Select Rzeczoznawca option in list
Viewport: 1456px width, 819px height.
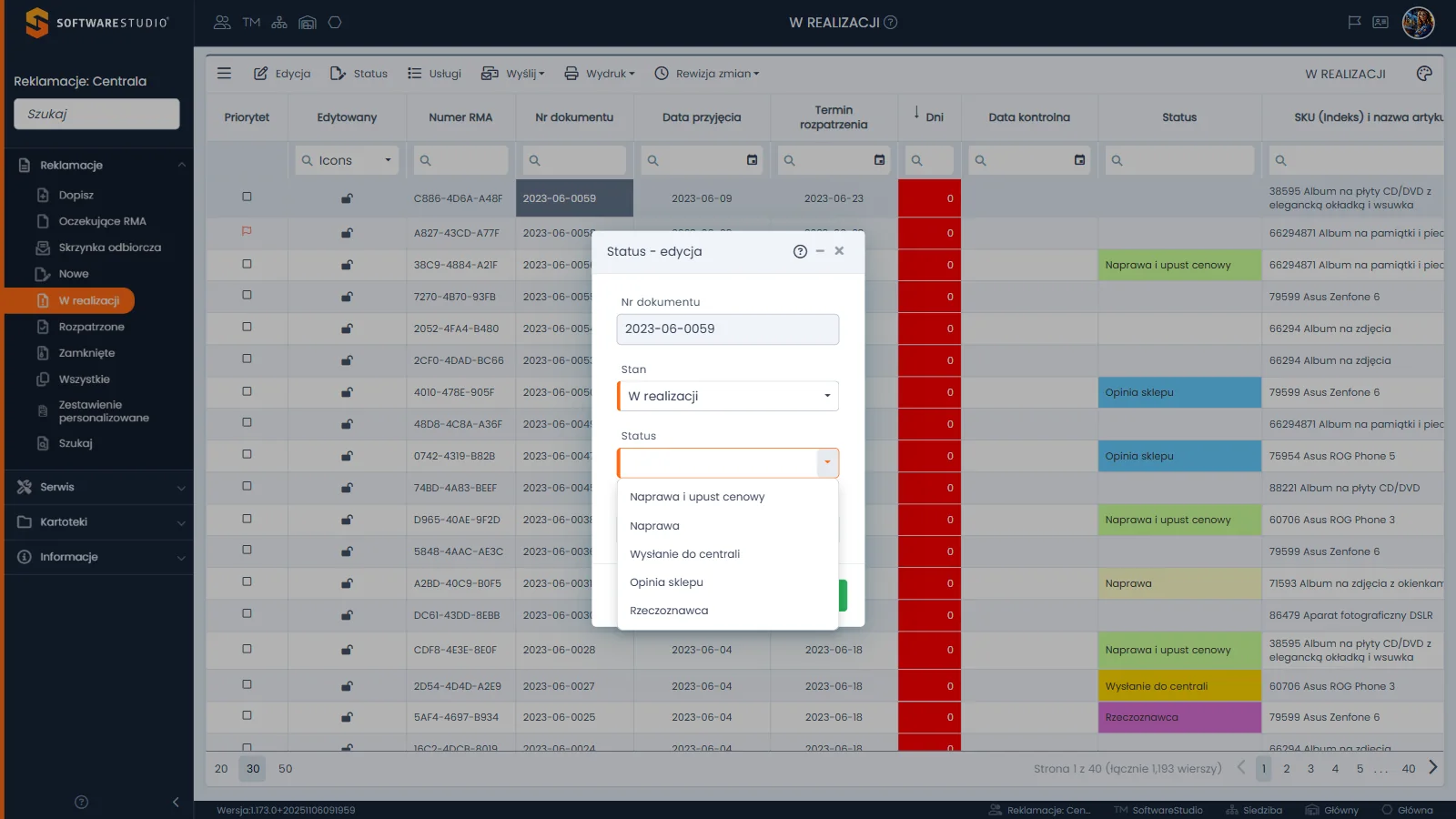[x=669, y=611]
